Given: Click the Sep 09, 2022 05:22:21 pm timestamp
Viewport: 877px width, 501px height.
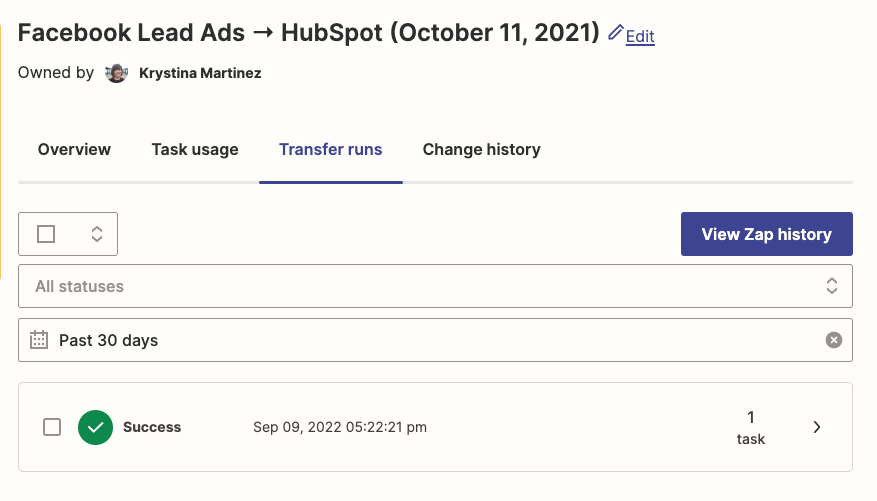Looking at the screenshot, I should [x=340, y=427].
